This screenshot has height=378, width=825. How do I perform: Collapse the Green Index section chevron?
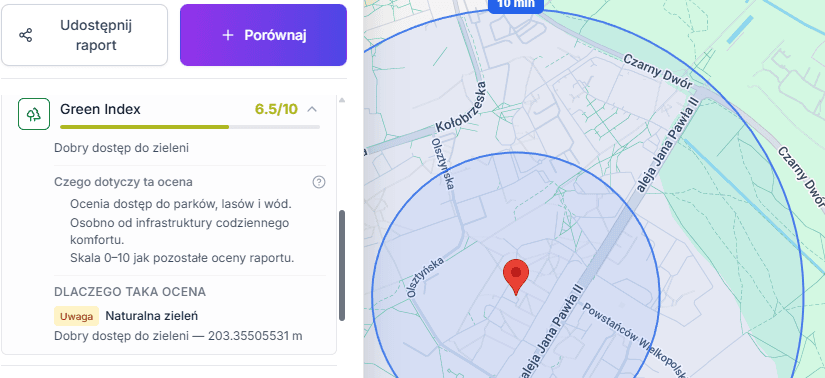pos(312,110)
